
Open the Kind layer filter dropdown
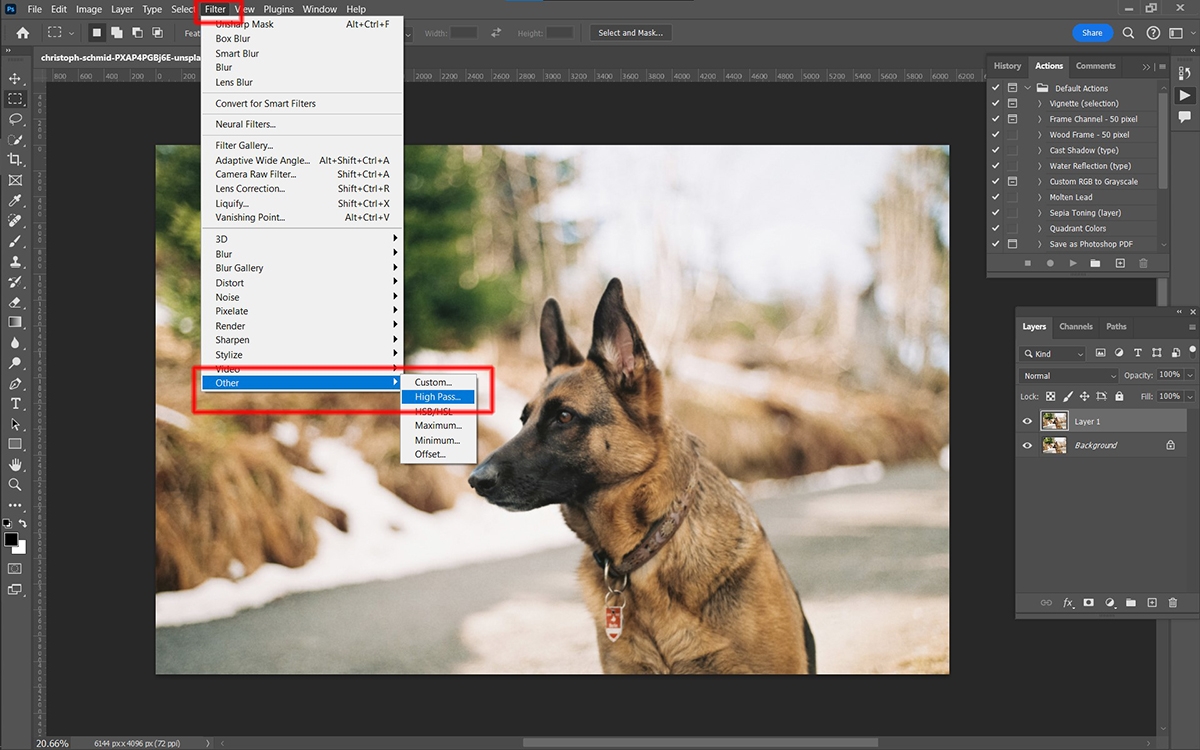click(1053, 354)
